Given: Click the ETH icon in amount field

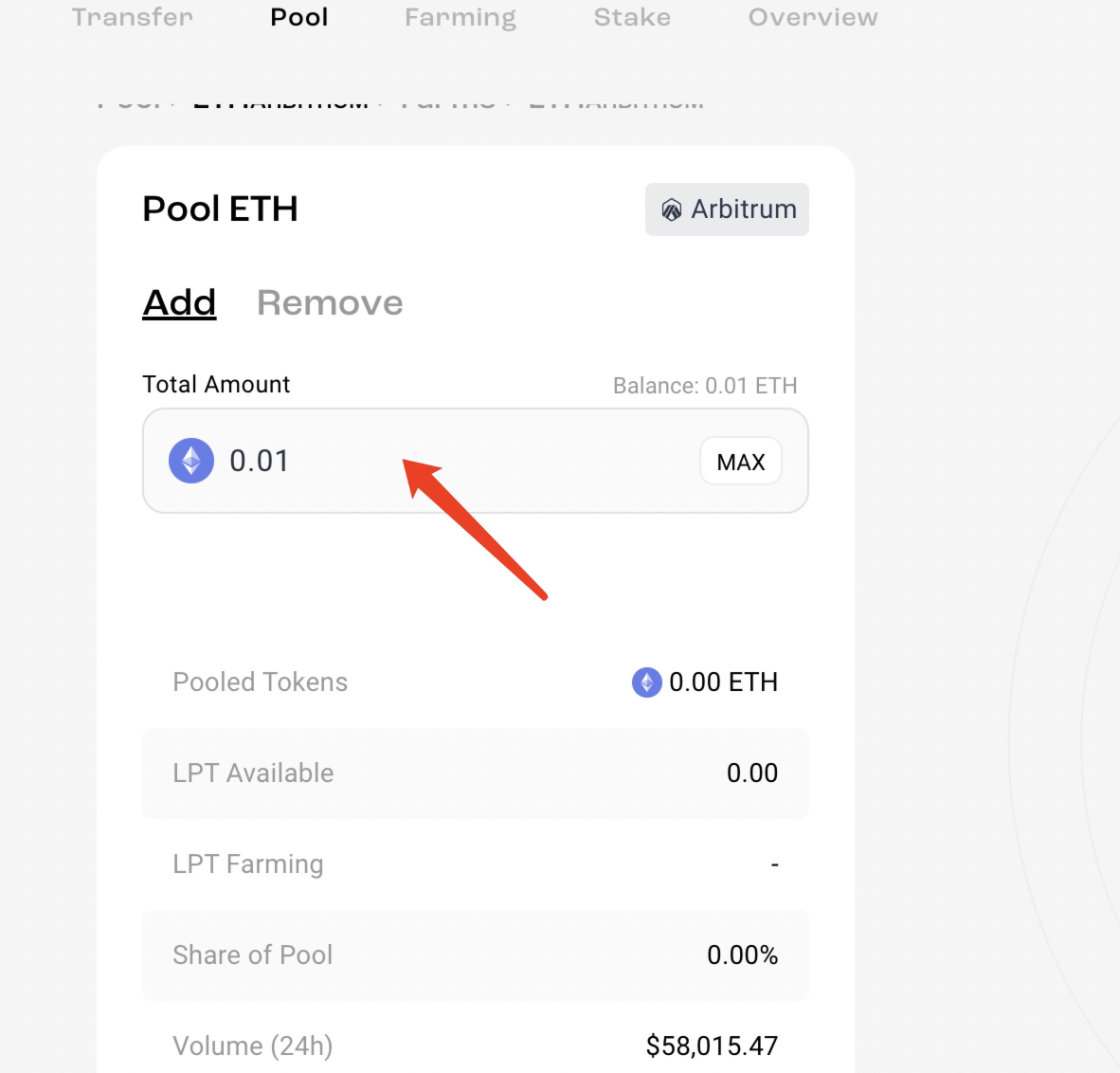Looking at the screenshot, I should point(191,462).
